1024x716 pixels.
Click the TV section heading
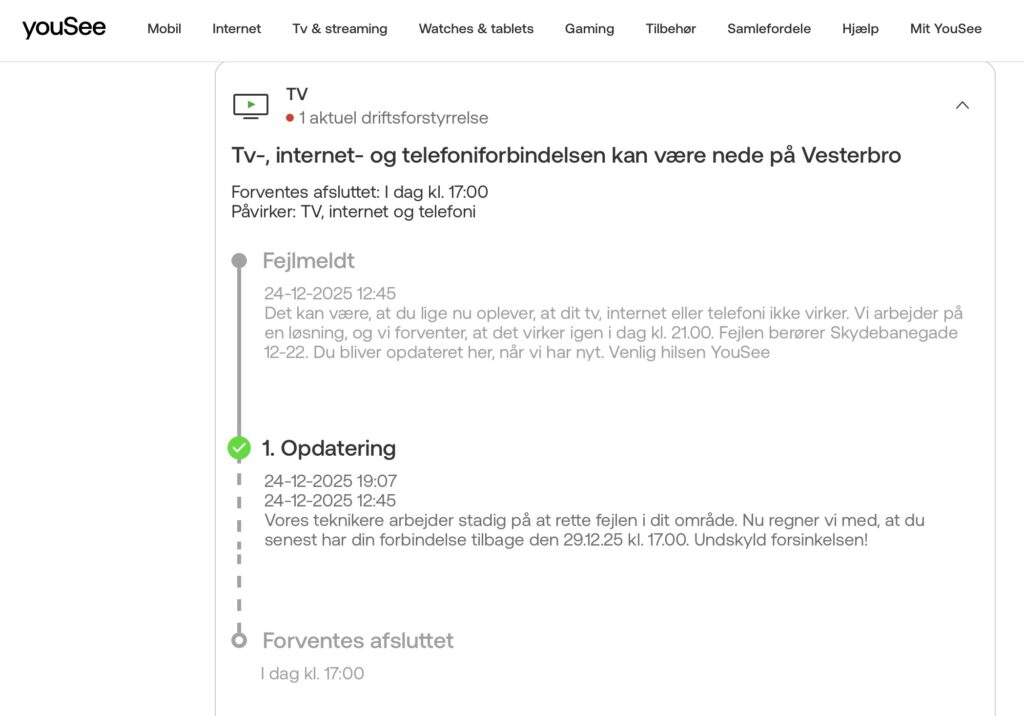click(x=297, y=94)
